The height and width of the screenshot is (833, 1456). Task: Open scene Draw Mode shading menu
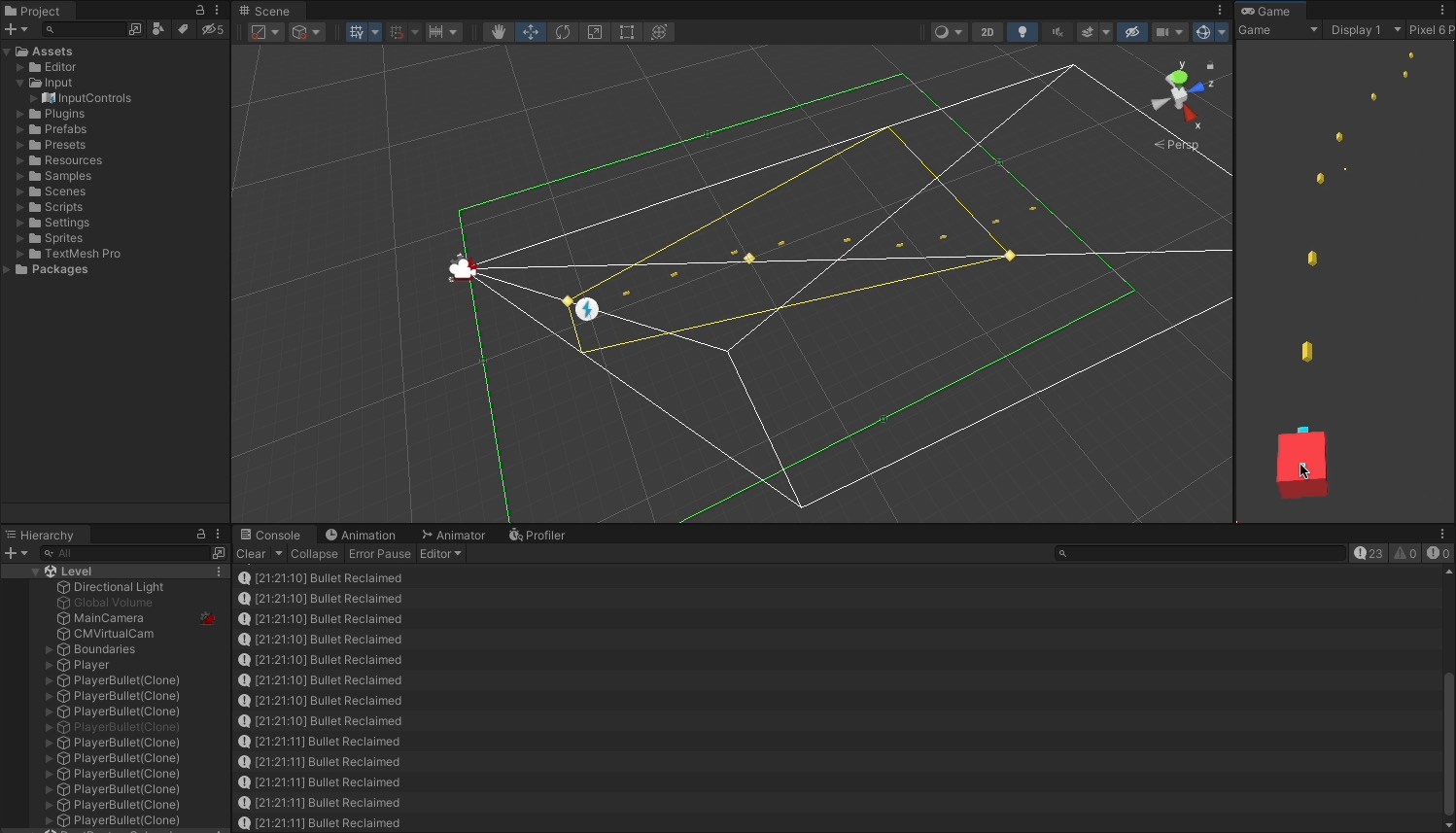coord(948,32)
